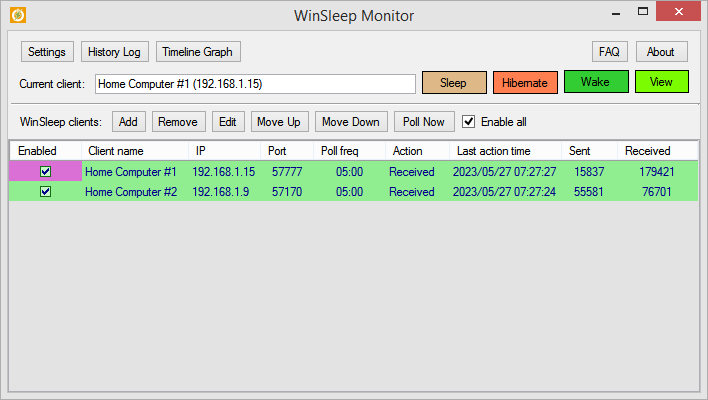Image resolution: width=708 pixels, height=400 pixels.
Task: Edit the selected client
Action: click(228, 122)
